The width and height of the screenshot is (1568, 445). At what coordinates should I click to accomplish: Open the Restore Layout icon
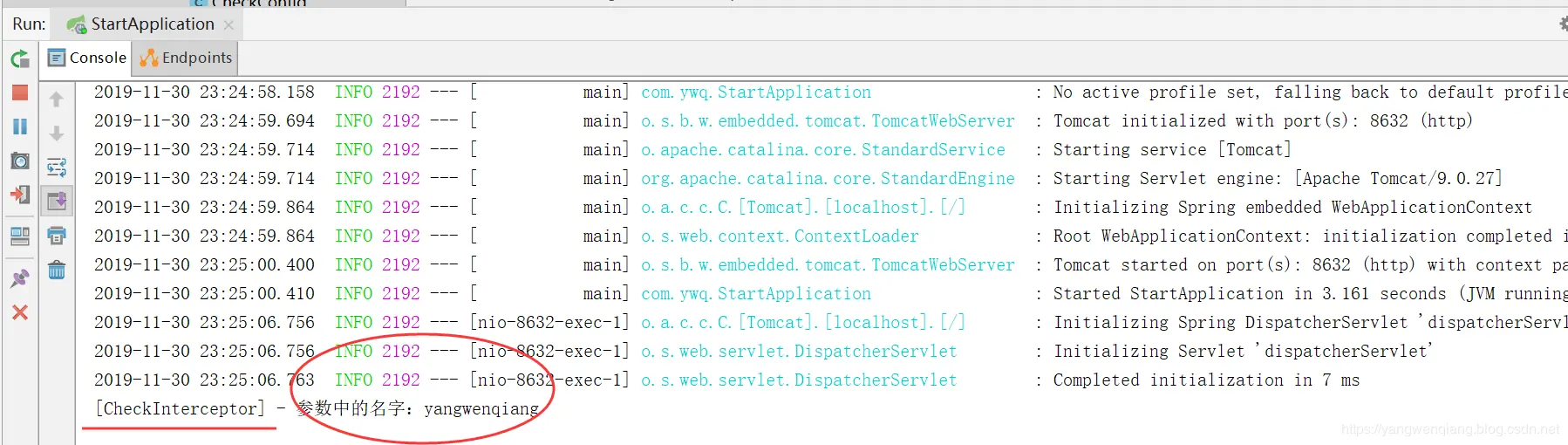click(x=20, y=236)
